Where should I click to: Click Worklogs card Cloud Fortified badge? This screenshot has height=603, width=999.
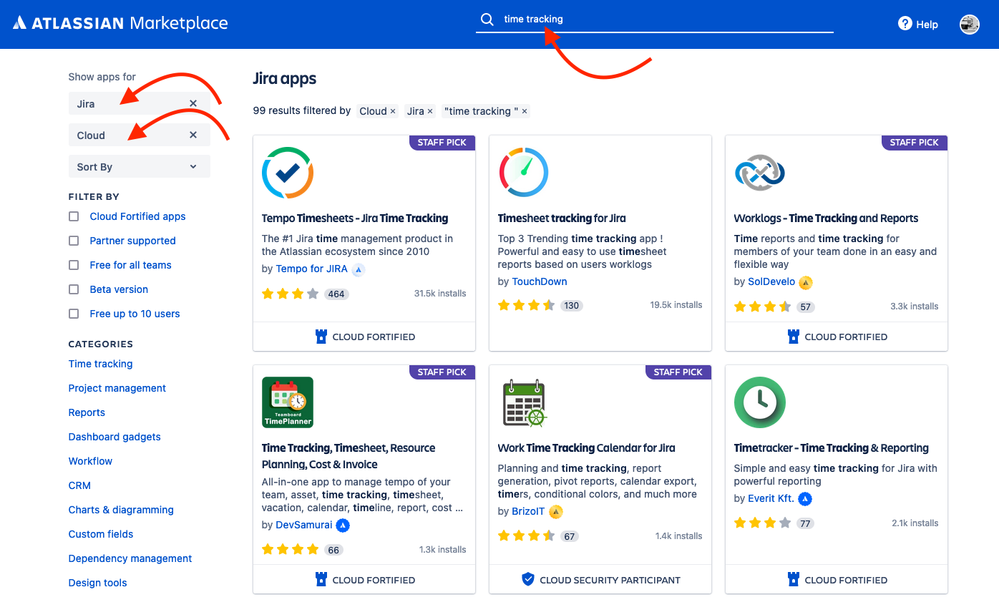(x=837, y=337)
